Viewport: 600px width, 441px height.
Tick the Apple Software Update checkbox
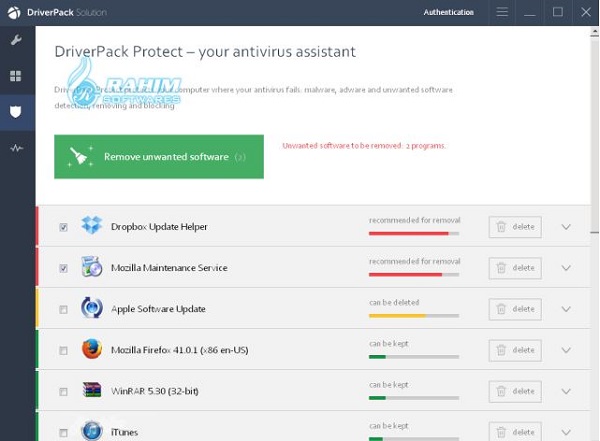[64, 309]
